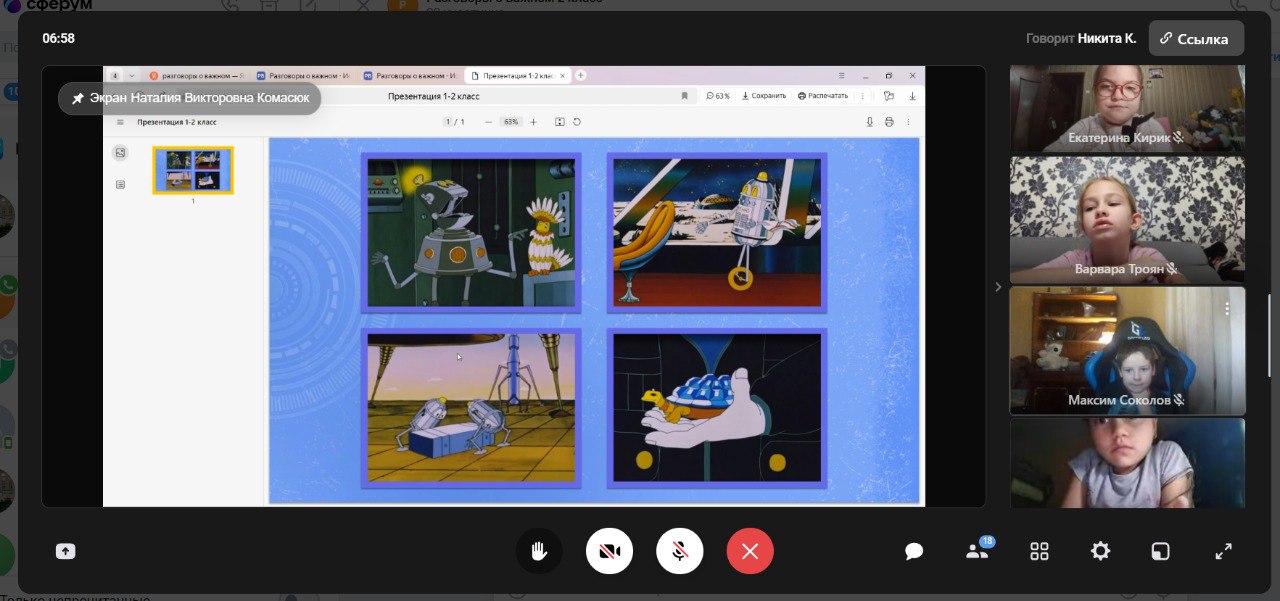The image size is (1280, 601).
Task: Click the 63% zoom field in PDF toolbar
Action: pyautogui.click(x=511, y=122)
